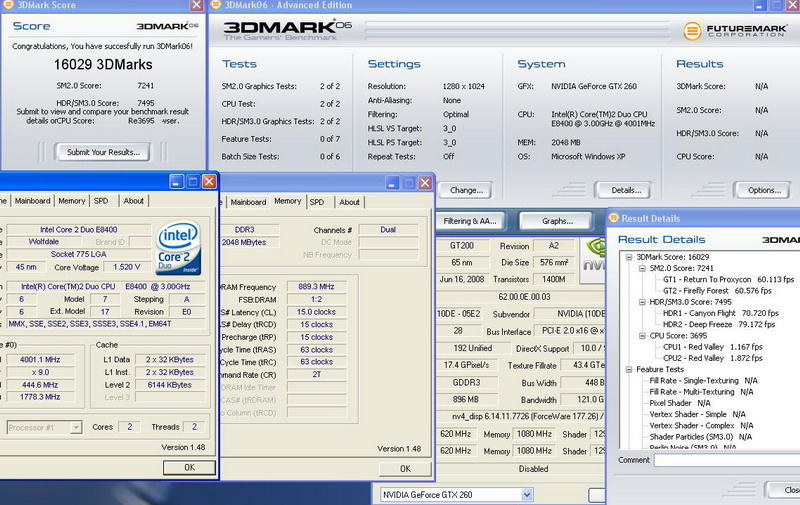Select Fill Rate - Single-Texturing row
The image size is (800, 505).
tap(703, 381)
